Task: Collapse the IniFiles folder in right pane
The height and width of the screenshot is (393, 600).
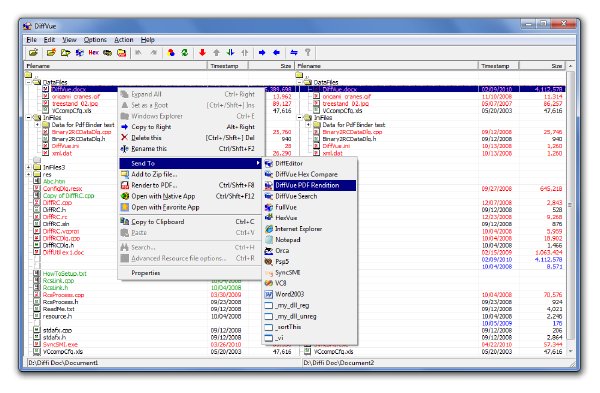Action: [300, 117]
